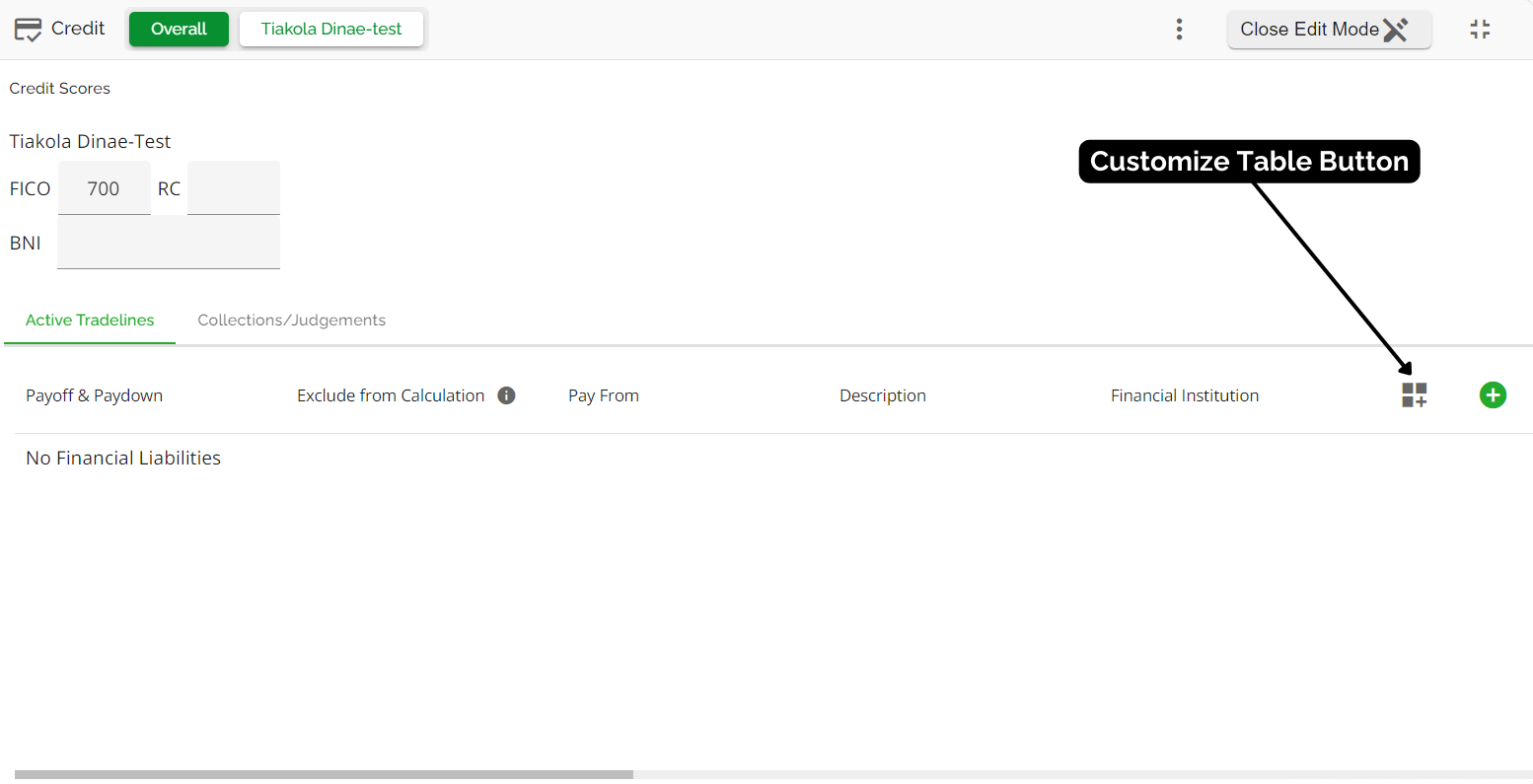Click the Exclude from Calculation column header
This screenshot has width=1533, height=784.
click(x=391, y=395)
